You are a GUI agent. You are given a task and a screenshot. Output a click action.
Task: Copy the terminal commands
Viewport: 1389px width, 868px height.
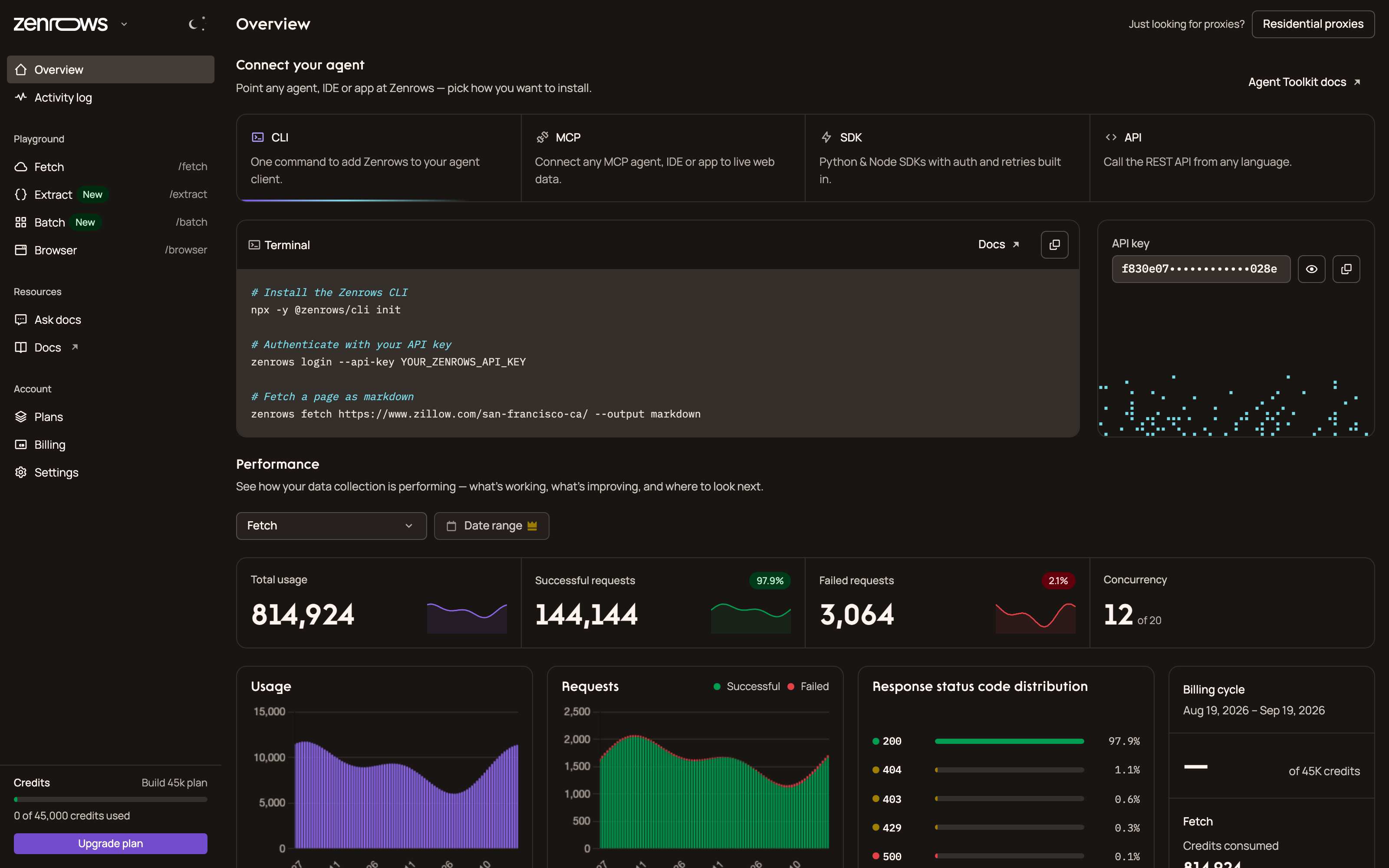[1054, 244]
